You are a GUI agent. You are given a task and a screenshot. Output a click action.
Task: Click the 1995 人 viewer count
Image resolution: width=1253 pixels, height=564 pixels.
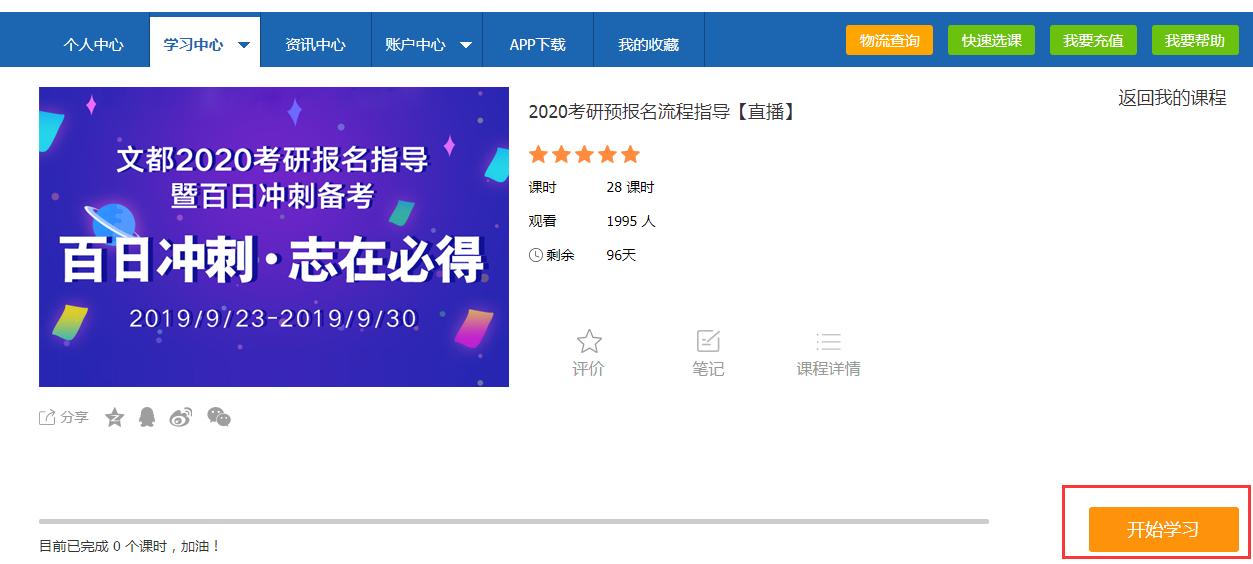(631, 222)
